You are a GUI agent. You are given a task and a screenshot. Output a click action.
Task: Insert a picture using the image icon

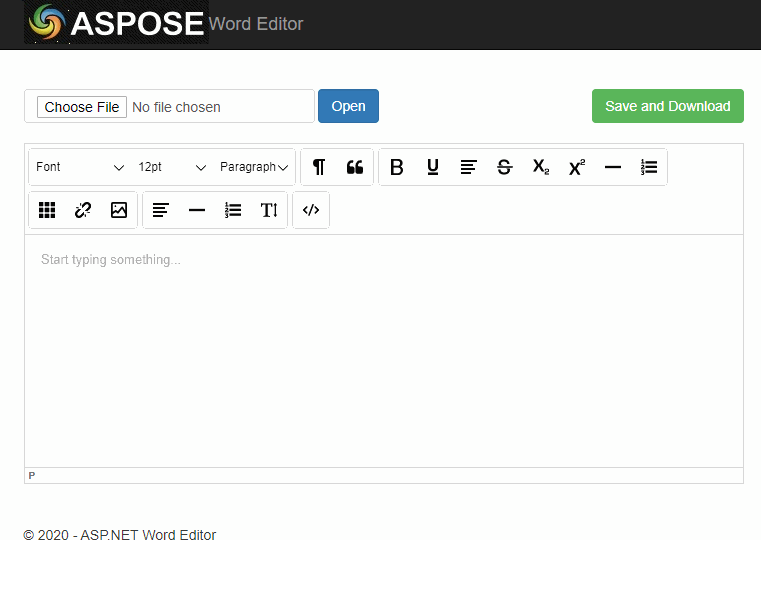point(119,210)
